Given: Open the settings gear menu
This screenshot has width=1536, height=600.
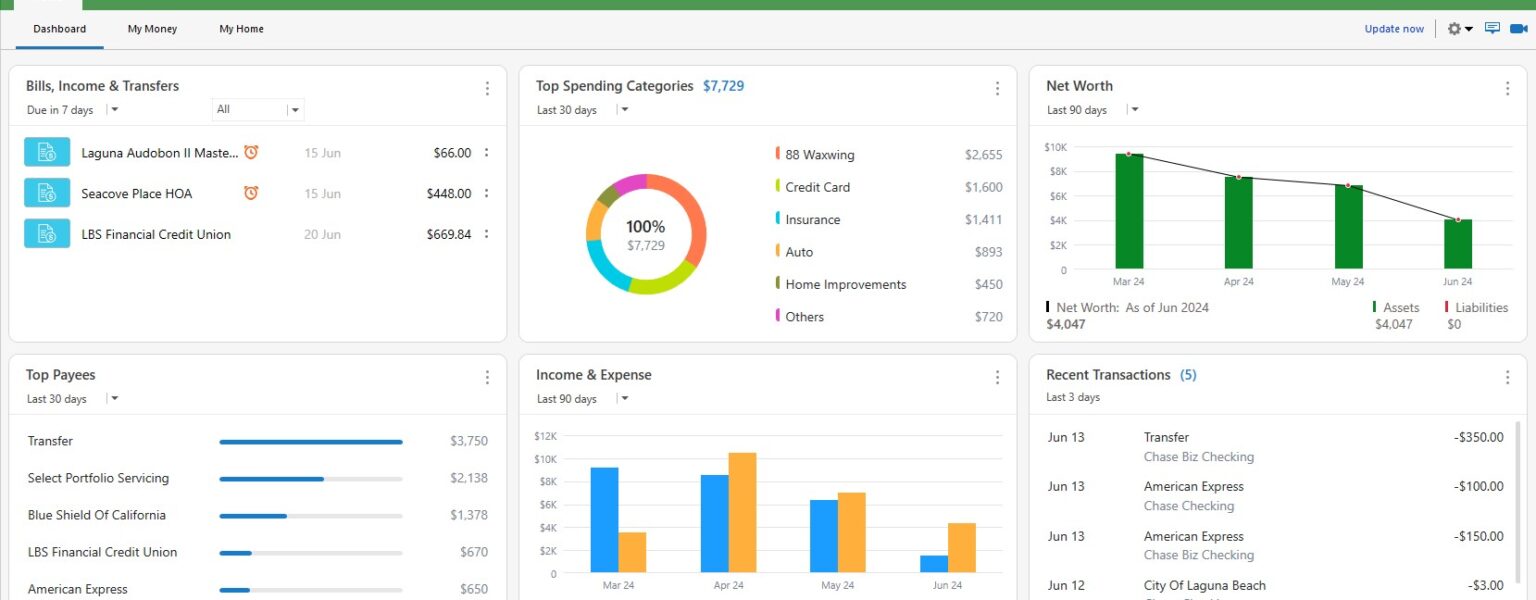Looking at the screenshot, I should [x=1453, y=28].
